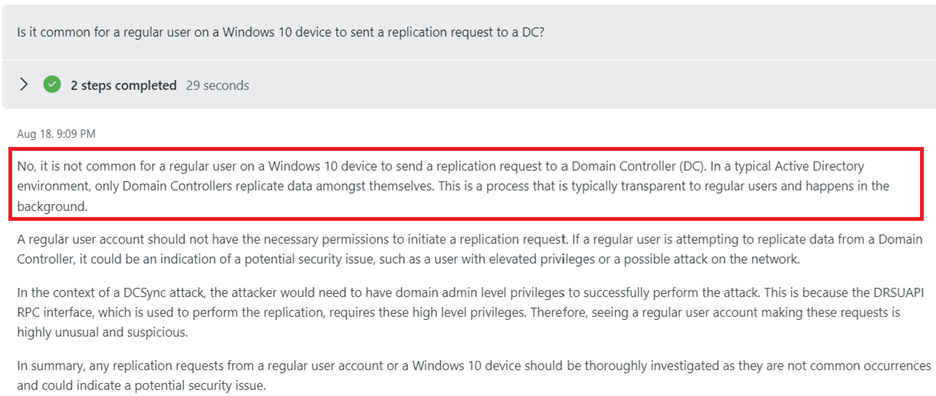Screen dimensions: 936x396
Task: Click the 'Active Directory' phrase in the first paragraph
Action: click(x=808, y=165)
